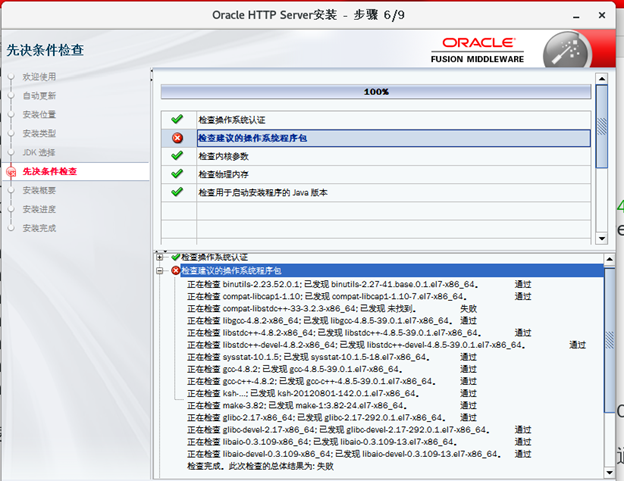Image resolution: width=624 pixels, height=481 pixels.
Task: Click the up arrow of the checks table scrollbar
Action: point(602,78)
